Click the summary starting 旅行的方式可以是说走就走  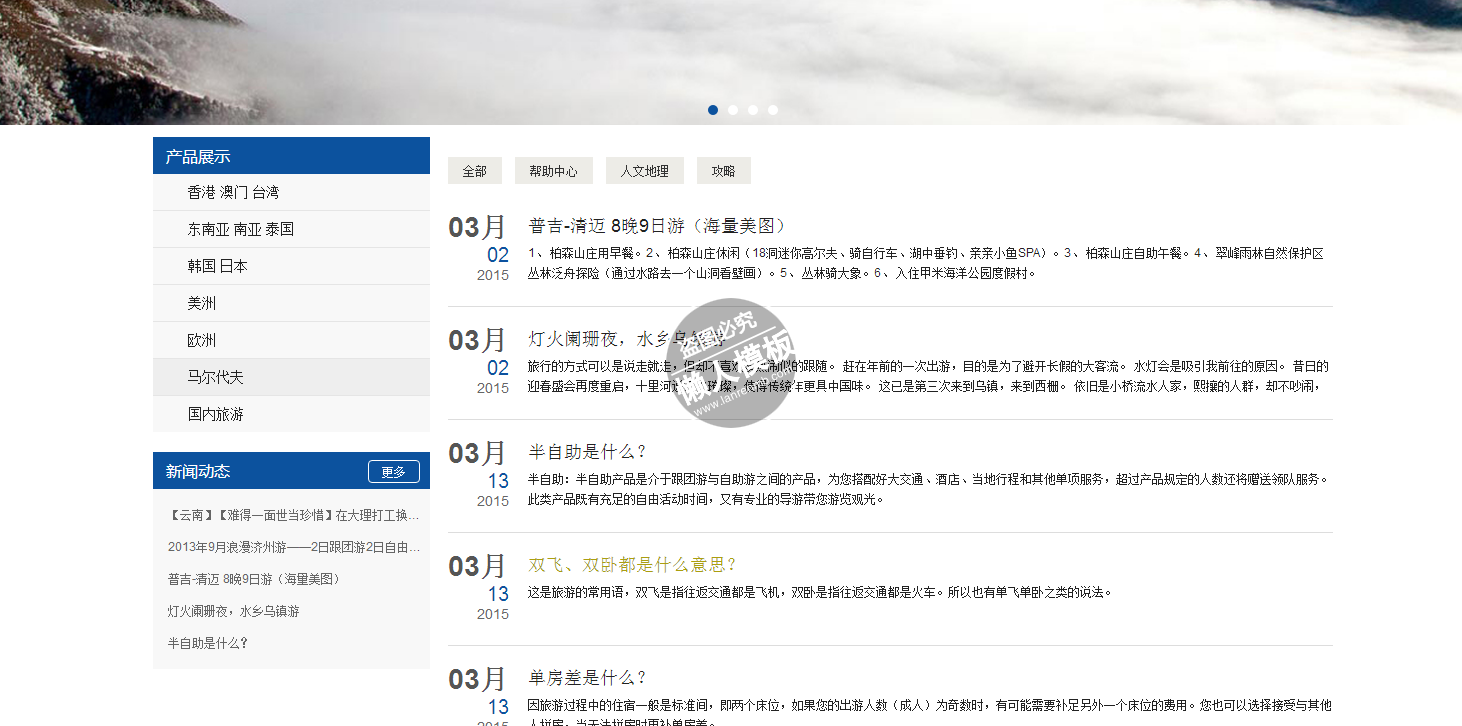pos(929,376)
